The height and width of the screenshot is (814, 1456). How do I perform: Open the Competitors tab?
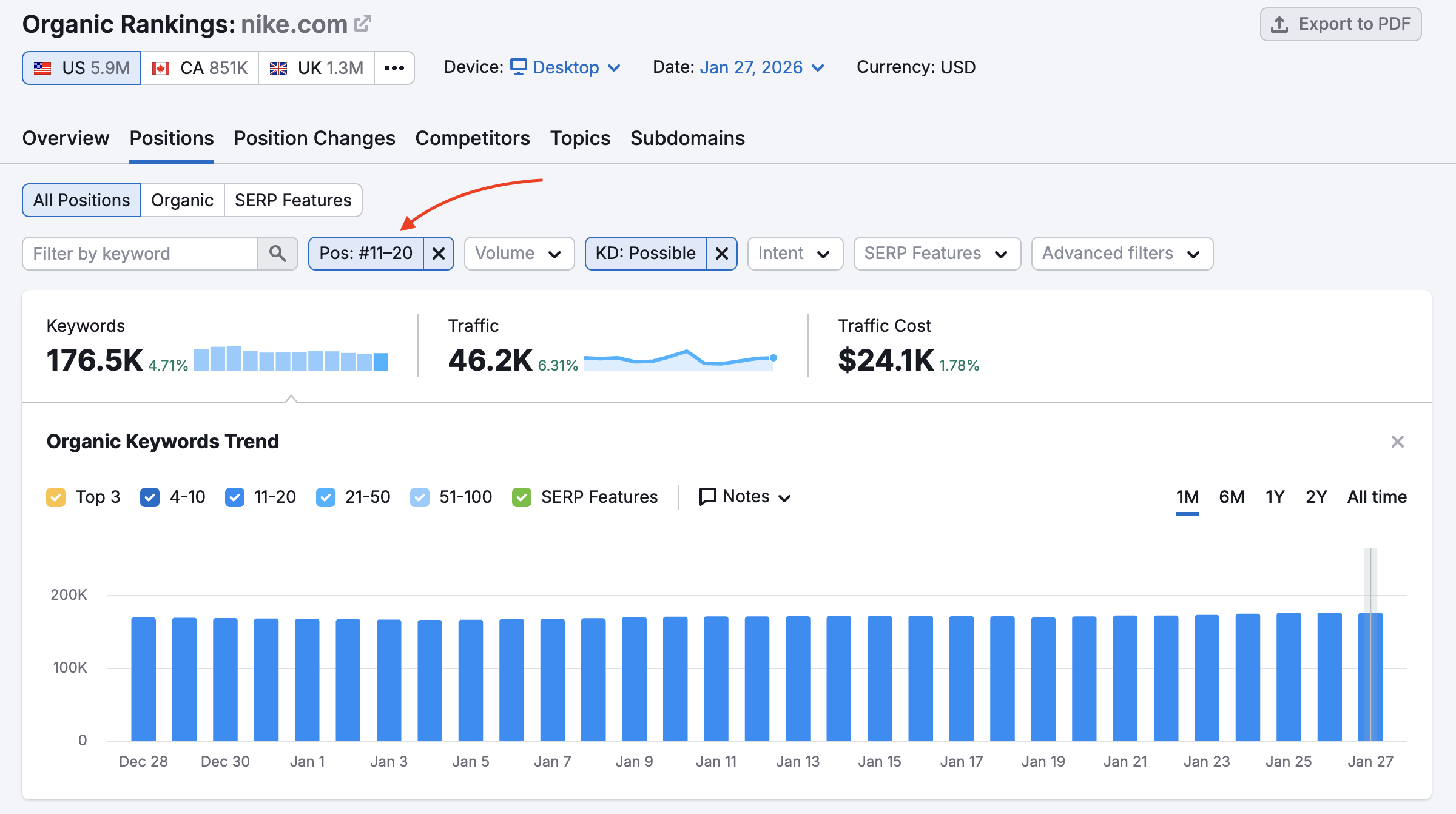473,138
